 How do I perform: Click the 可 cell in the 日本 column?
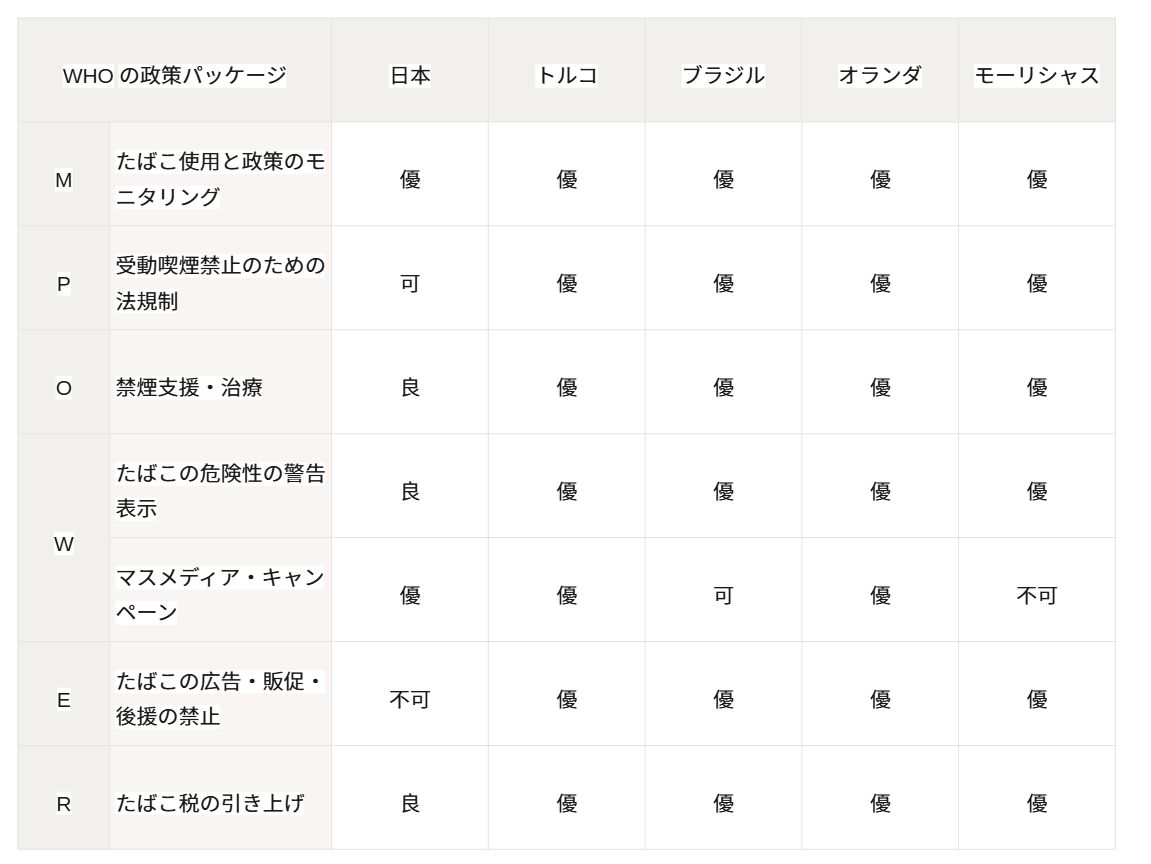click(x=410, y=284)
